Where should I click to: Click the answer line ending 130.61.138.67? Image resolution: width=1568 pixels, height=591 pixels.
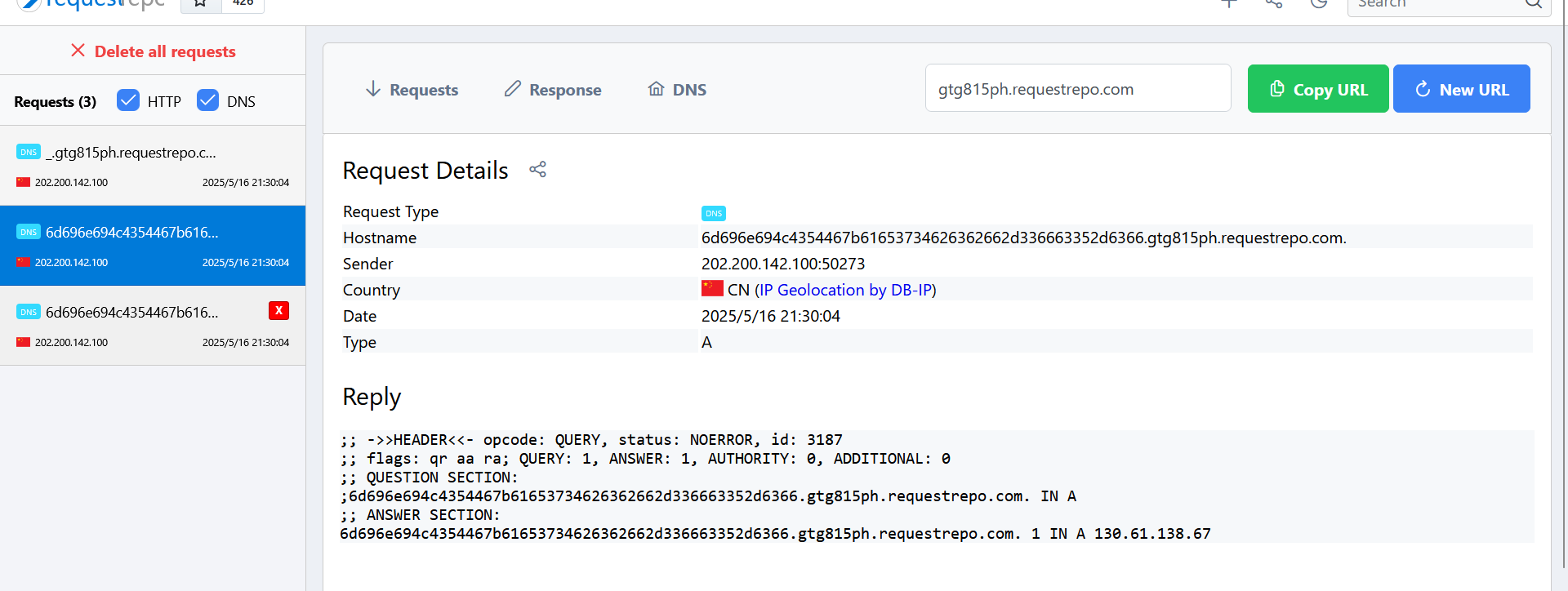pos(775,534)
